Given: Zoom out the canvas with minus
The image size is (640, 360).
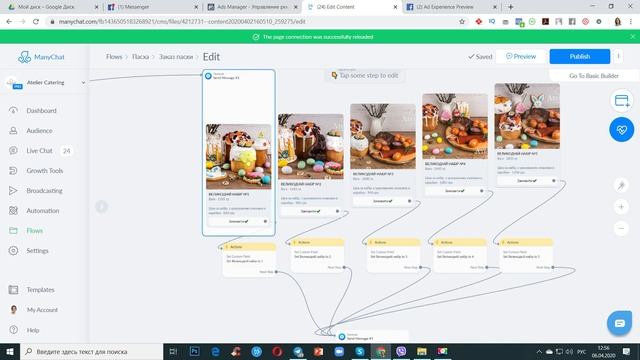Looking at the screenshot, I should [621, 228].
